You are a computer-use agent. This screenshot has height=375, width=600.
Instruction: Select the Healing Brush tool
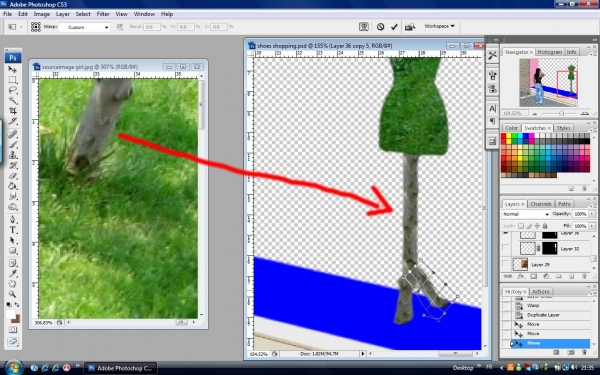pyautogui.click(x=13, y=134)
